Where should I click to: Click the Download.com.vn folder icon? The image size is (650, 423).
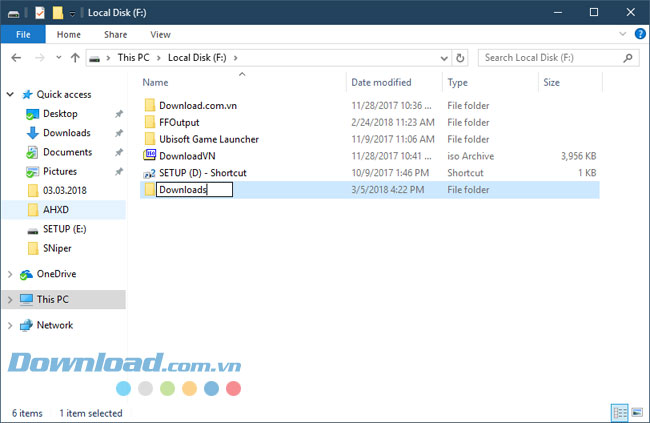coord(150,105)
